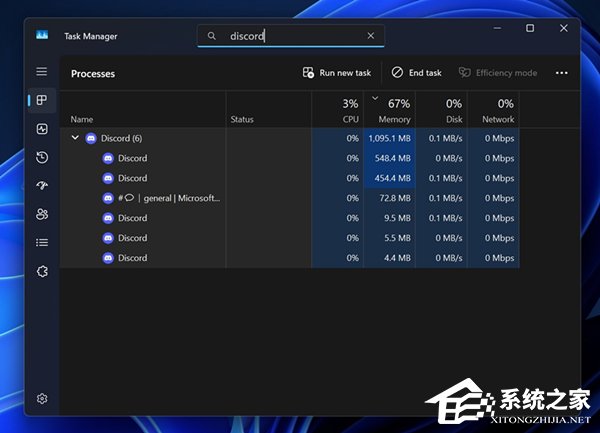Select the Discord process using 9.5 MB
Viewport: 600px width, 433px height.
click(290, 218)
